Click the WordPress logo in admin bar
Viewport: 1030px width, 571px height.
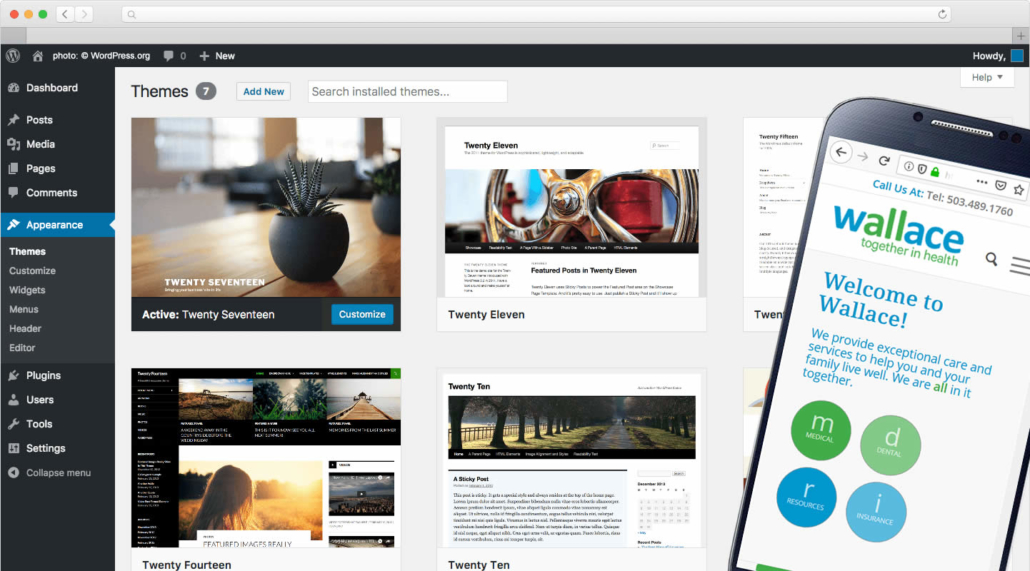coord(13,56)
